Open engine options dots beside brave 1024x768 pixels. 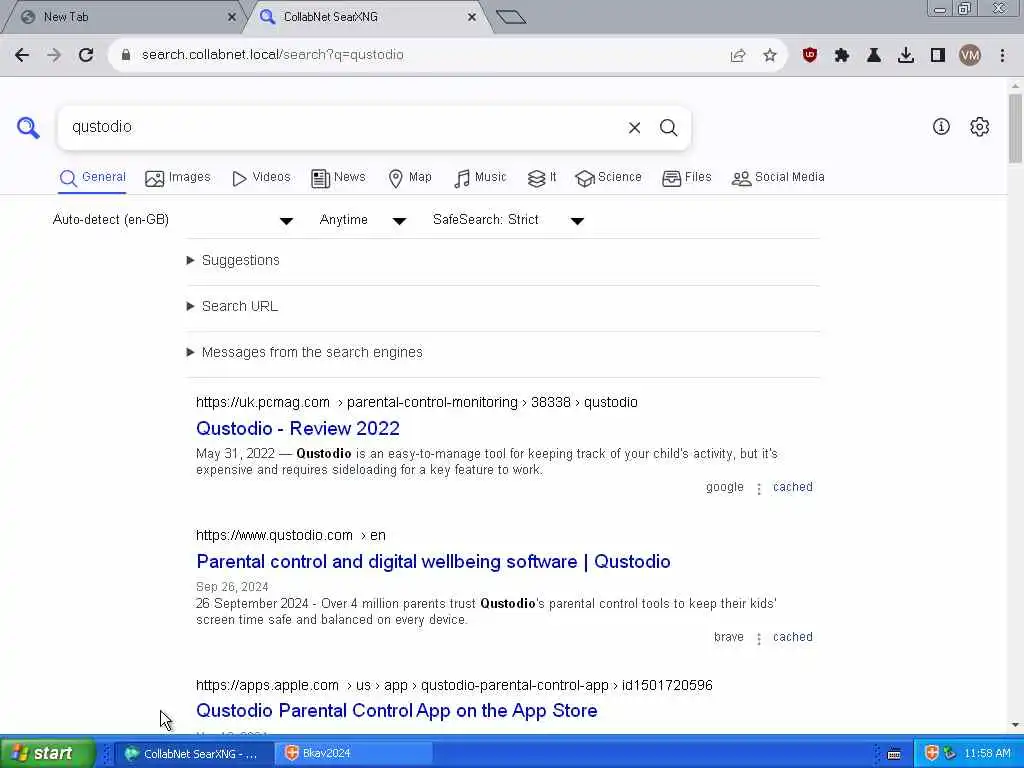point(759,639)
